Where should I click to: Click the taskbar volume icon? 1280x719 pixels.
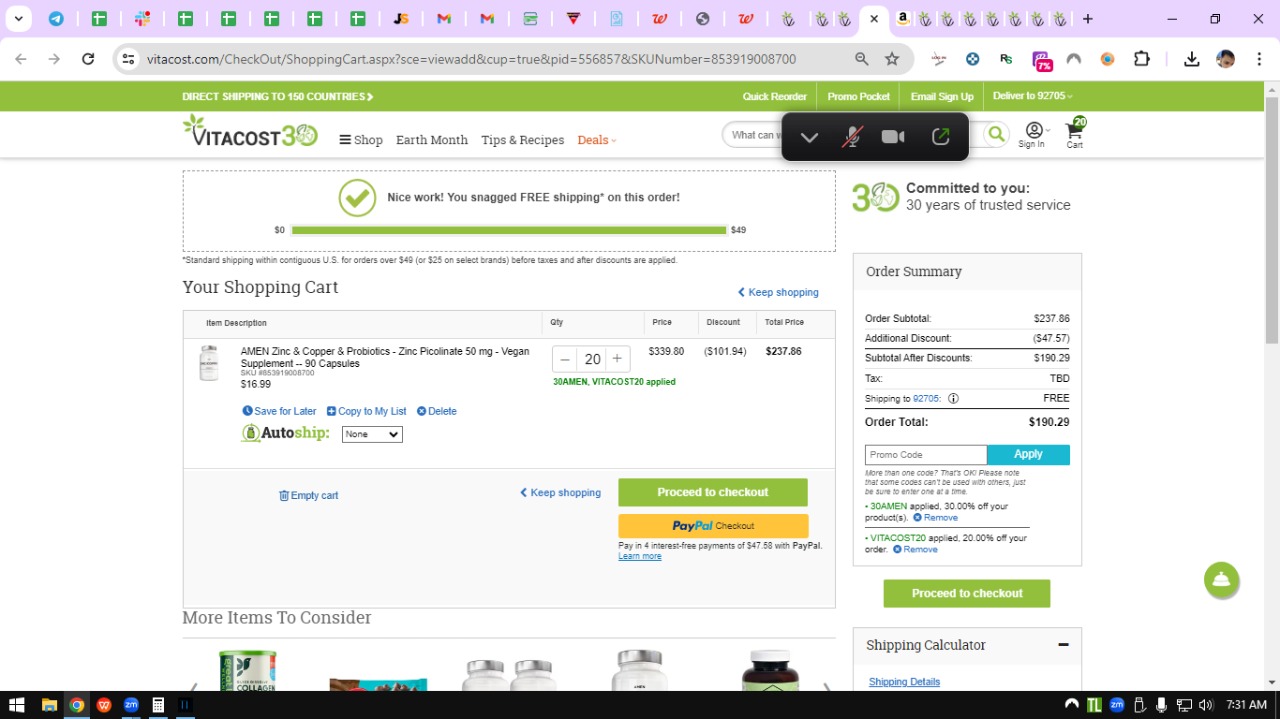tap(1205, 705)
